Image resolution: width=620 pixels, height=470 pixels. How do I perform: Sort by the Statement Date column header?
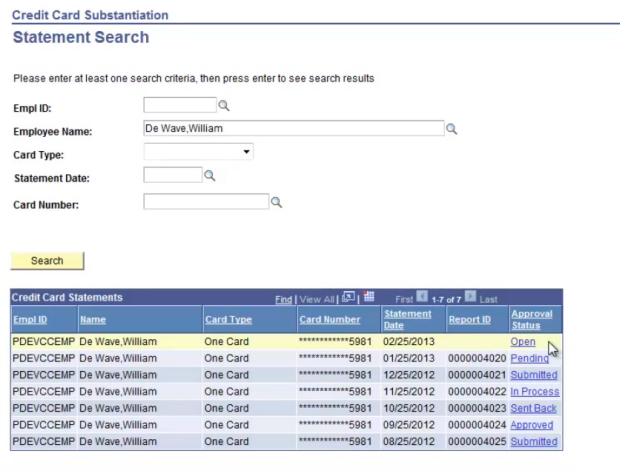click(x=407, y=319)
